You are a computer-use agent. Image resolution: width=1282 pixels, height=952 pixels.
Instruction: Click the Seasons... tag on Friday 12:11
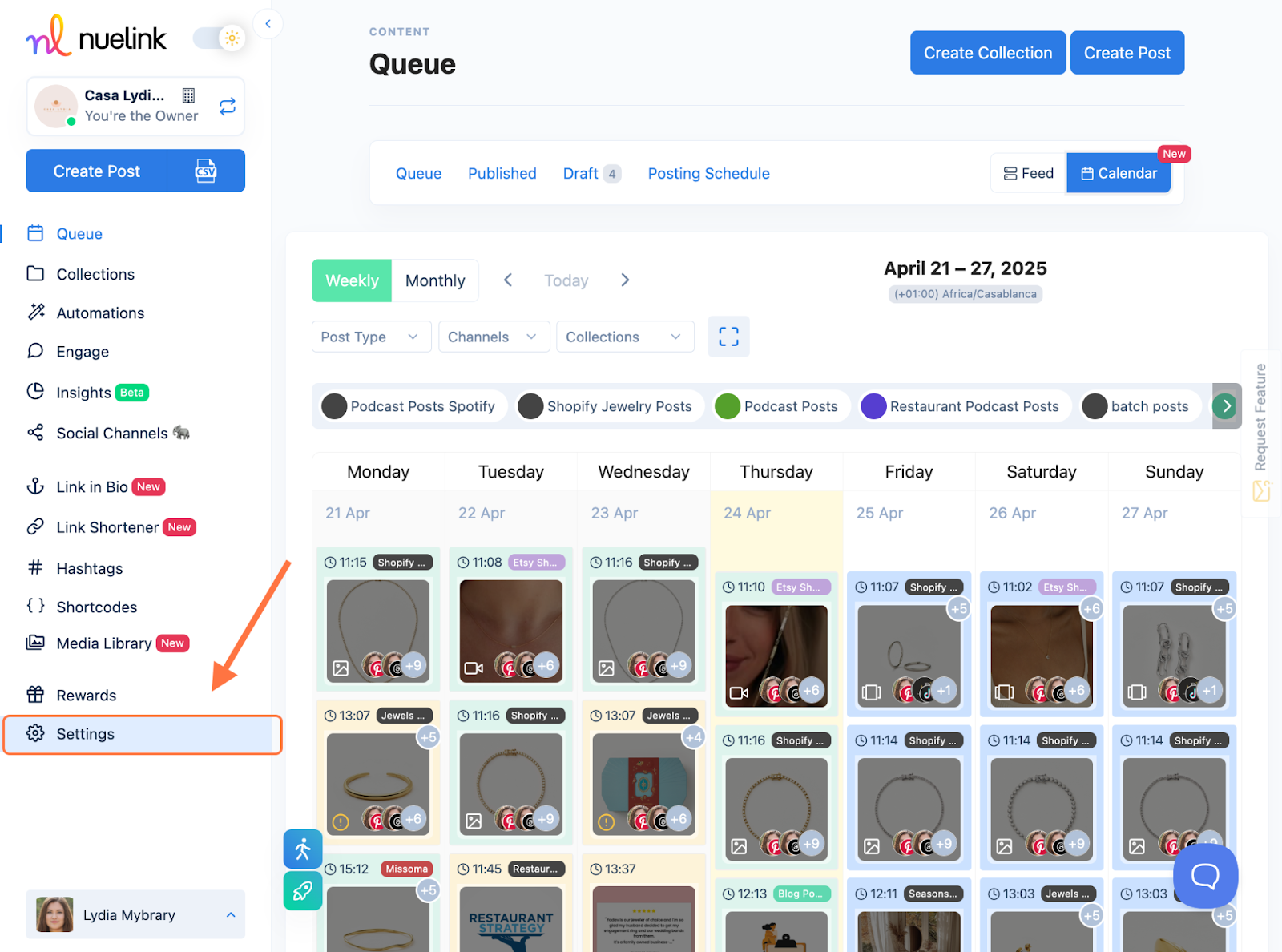coord(933,894)
